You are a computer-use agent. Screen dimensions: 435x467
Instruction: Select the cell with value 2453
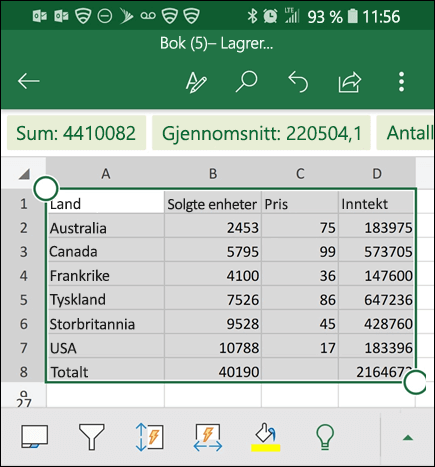pyautogui.click(x=213, y=228)
